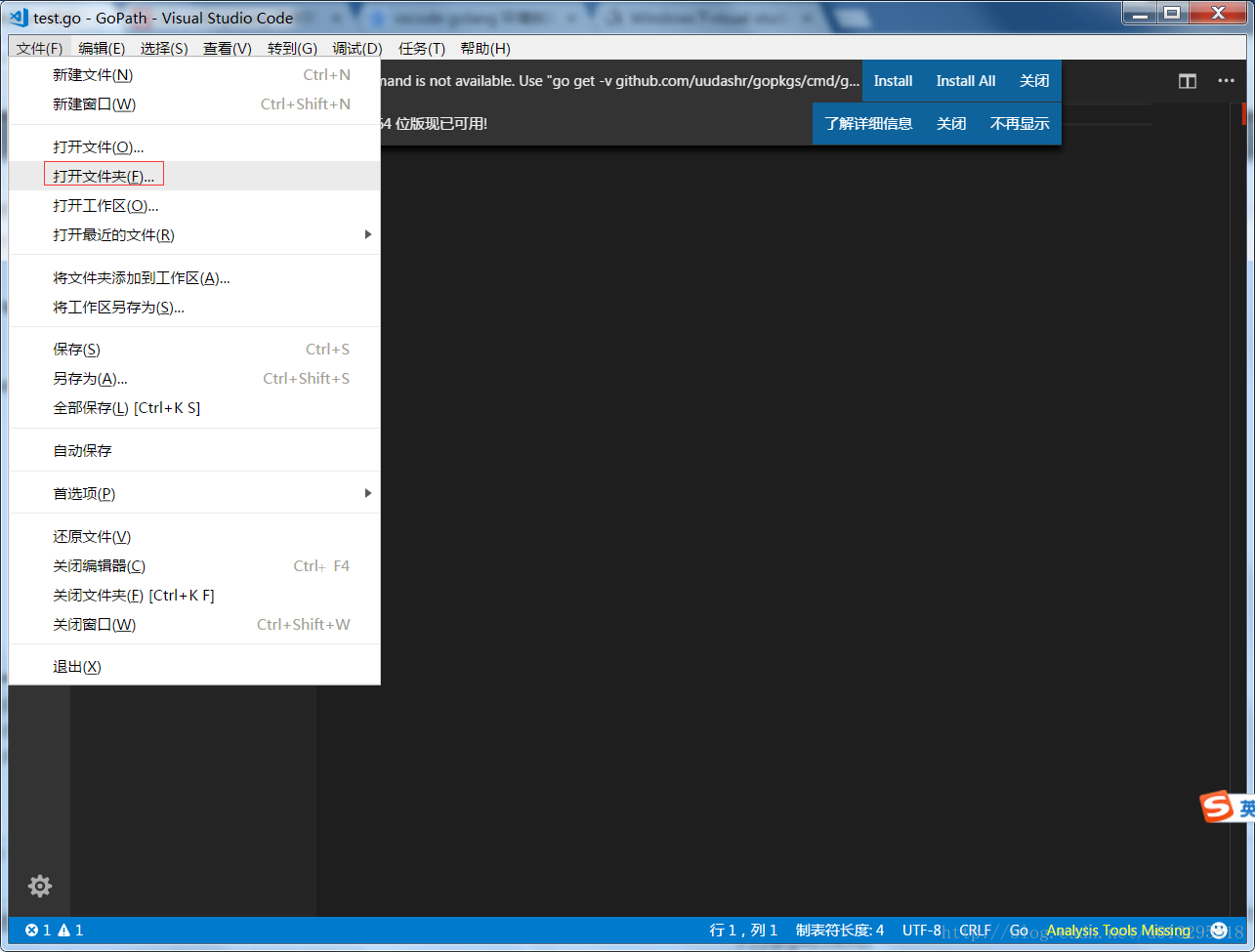Click 全部保存(L) menu entry
Image resolution: width=1255 pixels, height=952 pixels.
tap(194, 408)
